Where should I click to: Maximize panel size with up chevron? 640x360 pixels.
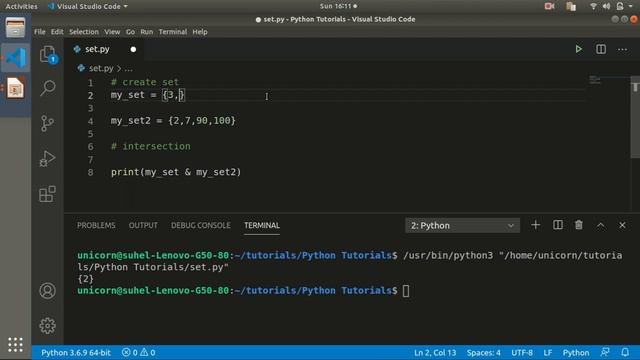click(601, 225)
